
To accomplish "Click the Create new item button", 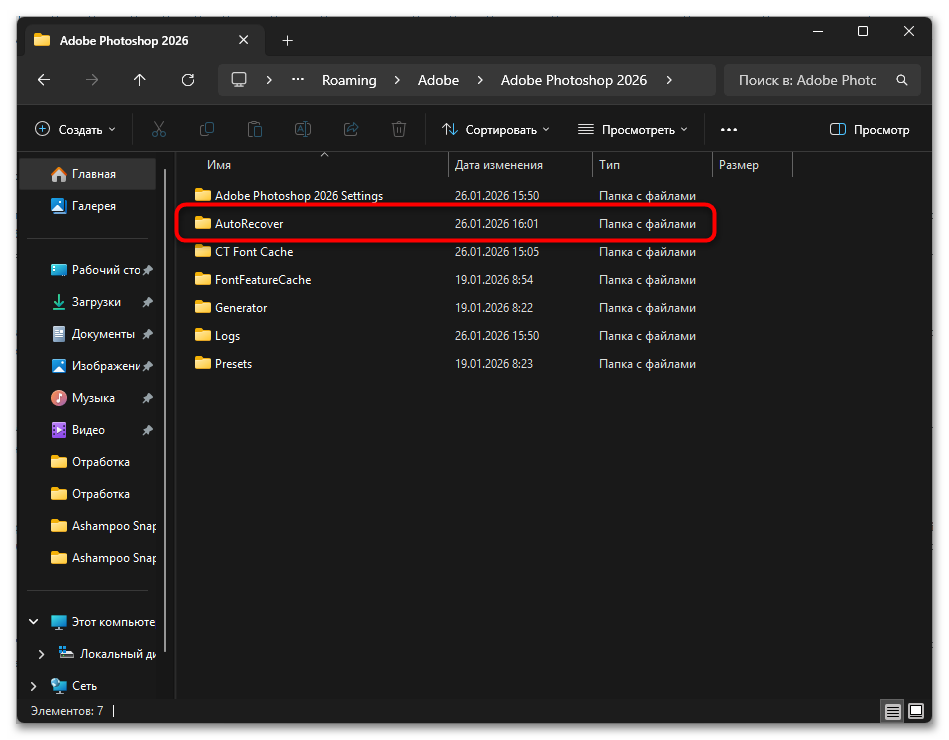I will click(76, 129).
